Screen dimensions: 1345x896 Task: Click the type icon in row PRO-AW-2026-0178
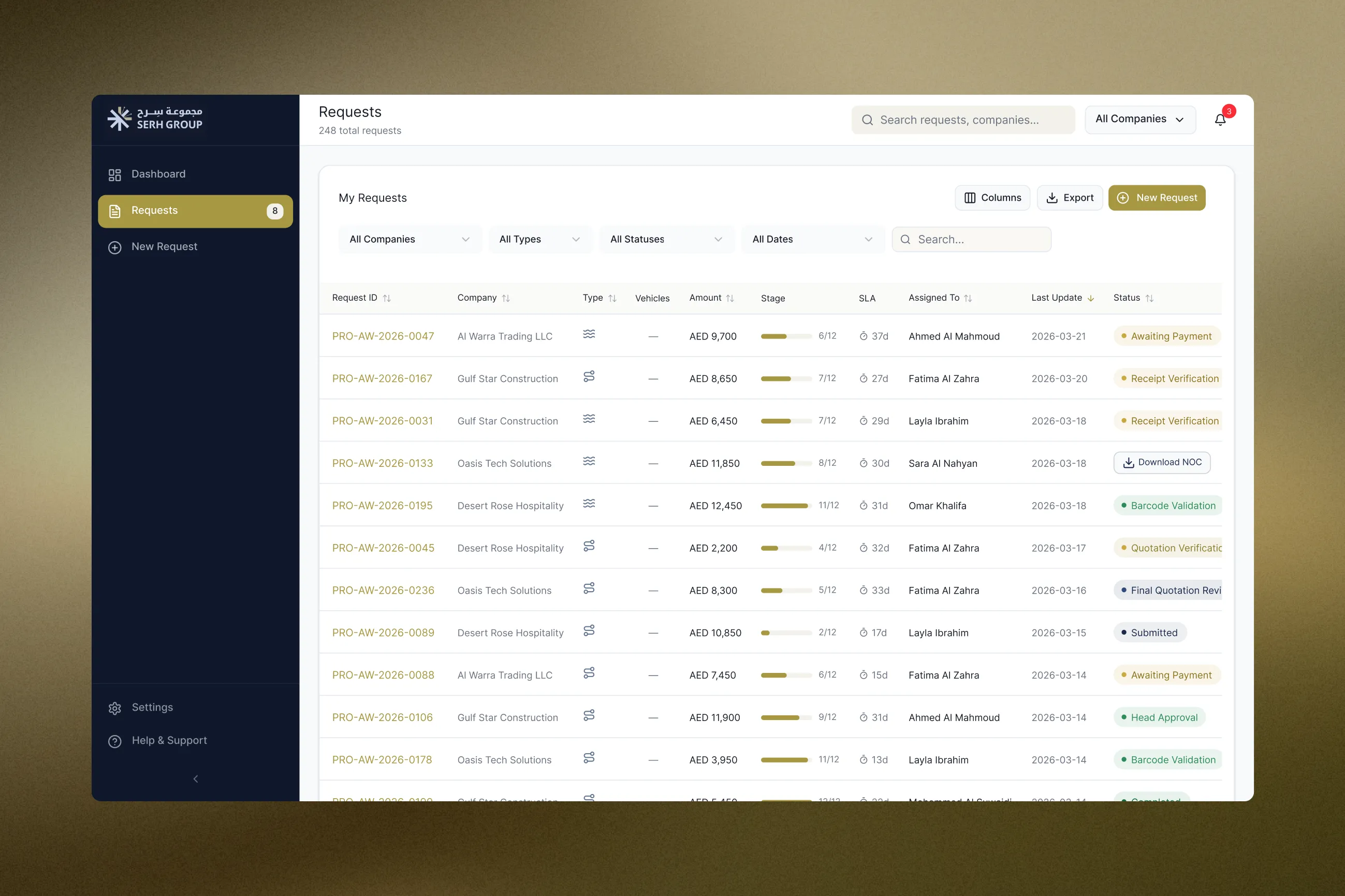[589, 757]
